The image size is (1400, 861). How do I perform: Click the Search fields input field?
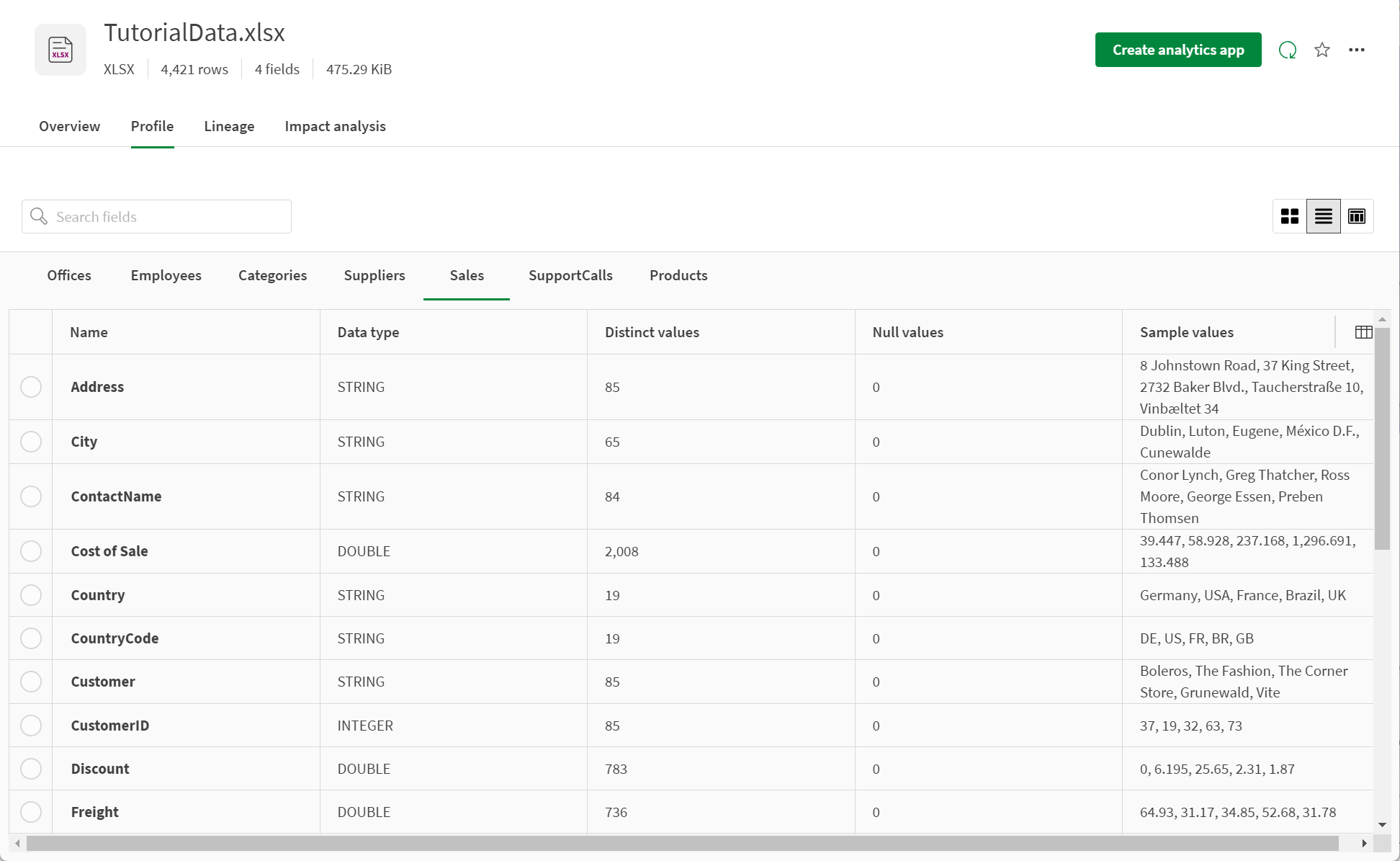point(156,216)
